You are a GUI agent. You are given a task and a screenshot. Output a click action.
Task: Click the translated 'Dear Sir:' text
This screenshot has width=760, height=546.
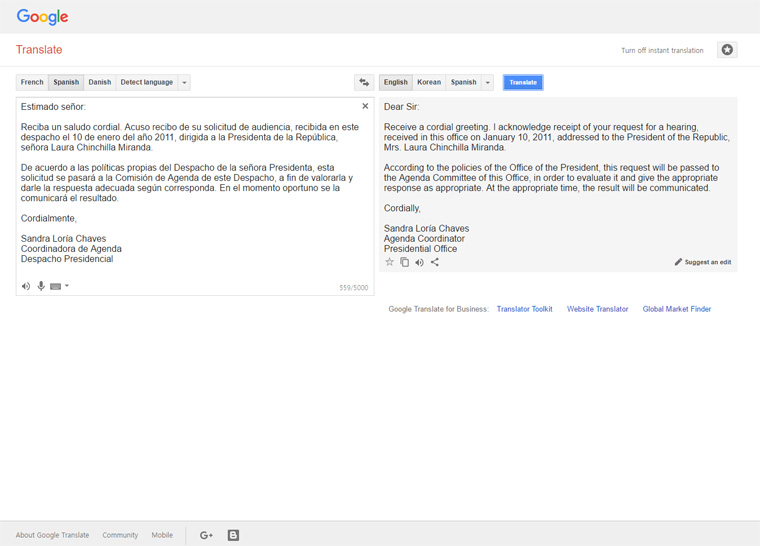[401, 107]
